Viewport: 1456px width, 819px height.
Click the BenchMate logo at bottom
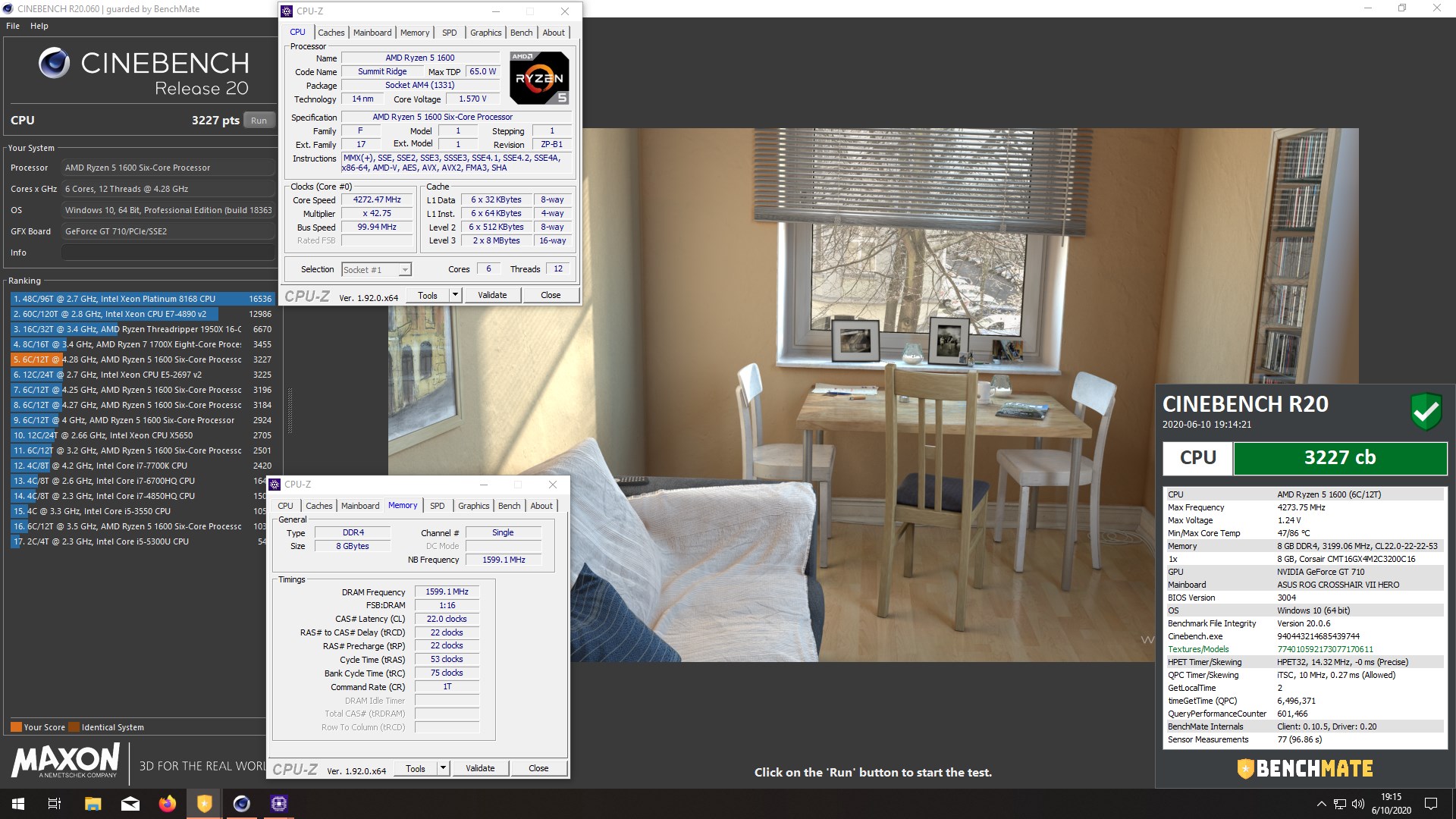pyautogui.click(x=1305, y=768)
